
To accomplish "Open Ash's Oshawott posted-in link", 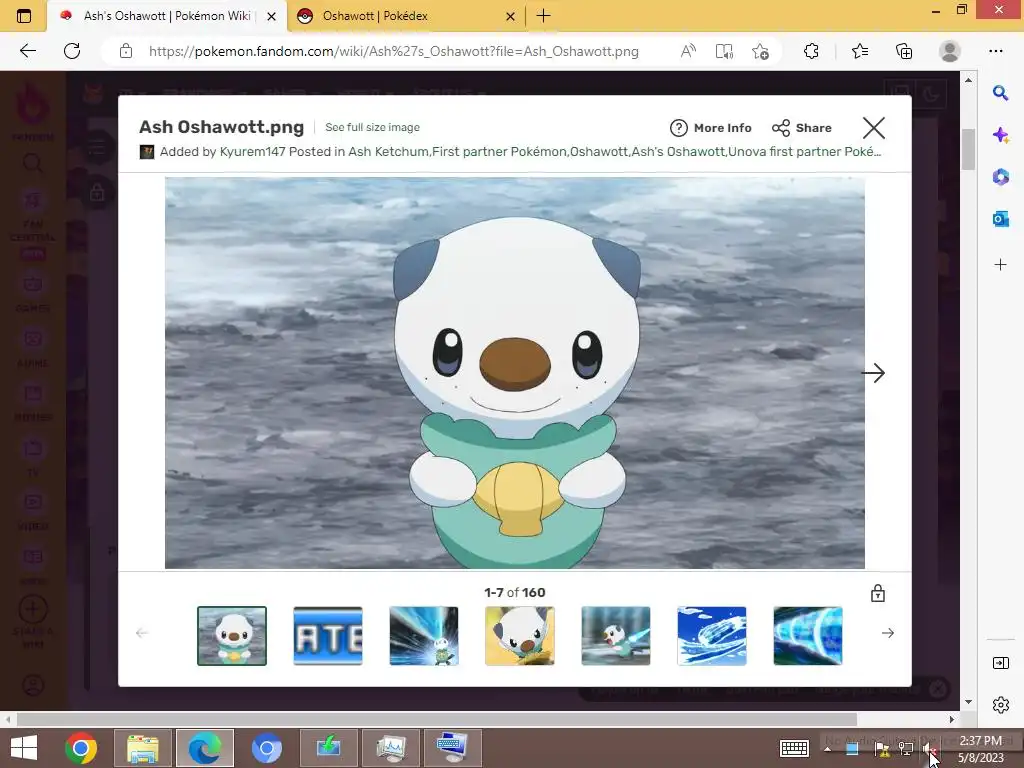I will point(678,152).
